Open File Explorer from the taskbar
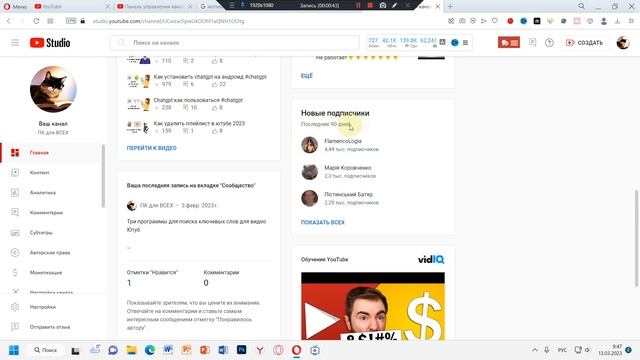Viewport: 640px width, 360px height. [131, 350]
